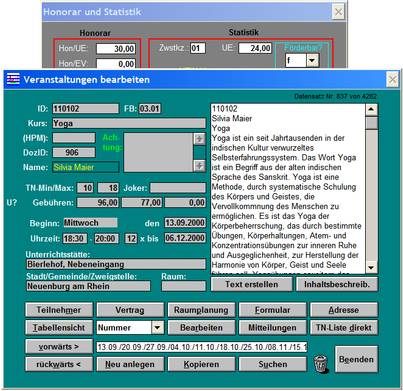Click Beenden to exit the form
This screenshot has height=391, width=403.
356,359
